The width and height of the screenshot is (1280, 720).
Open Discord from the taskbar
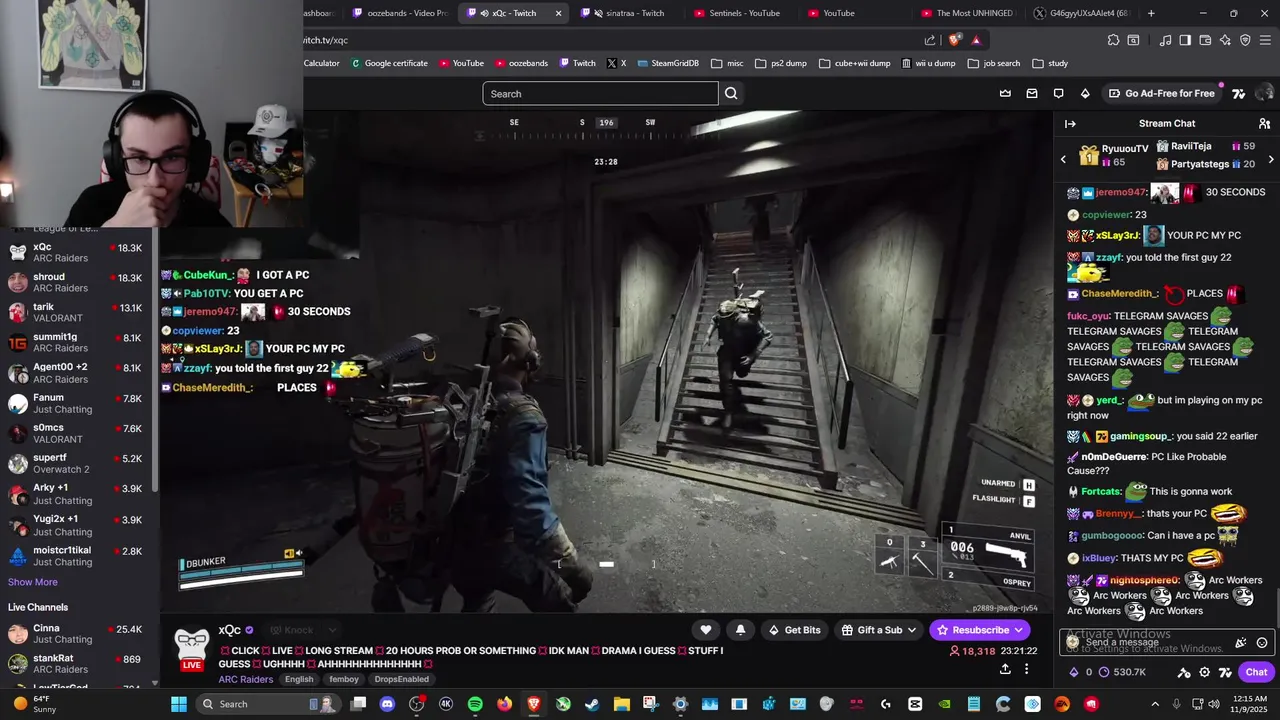[387, 704]
